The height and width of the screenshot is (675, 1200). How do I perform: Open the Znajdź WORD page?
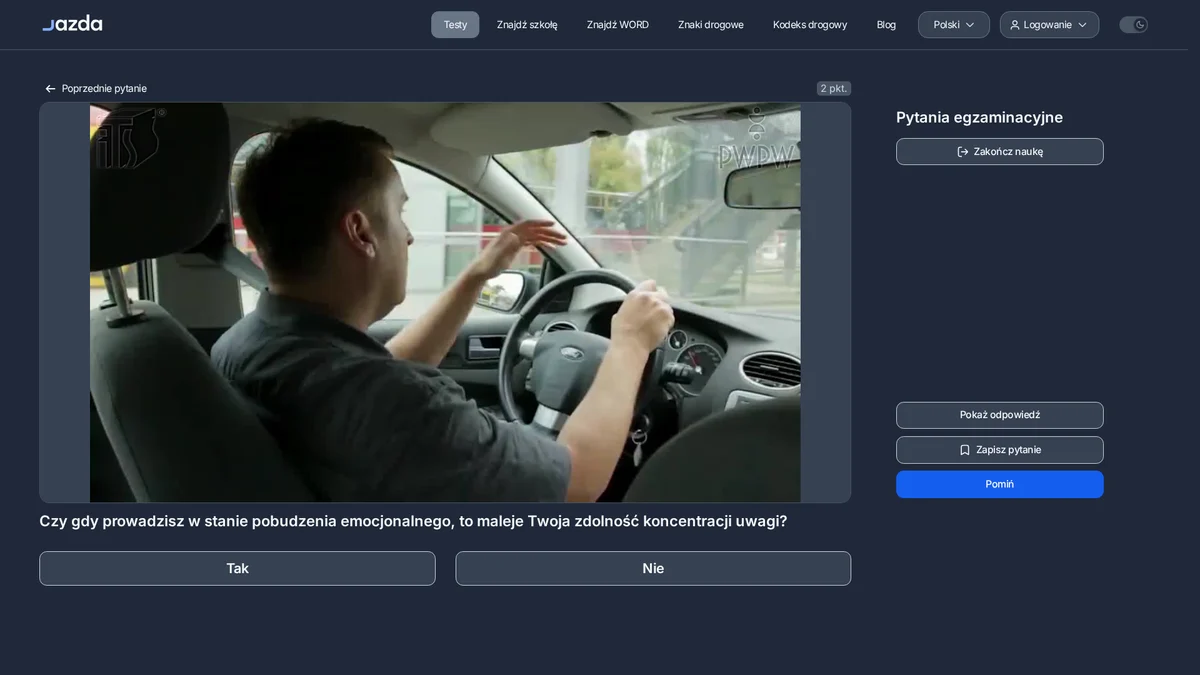coord(618,25)
